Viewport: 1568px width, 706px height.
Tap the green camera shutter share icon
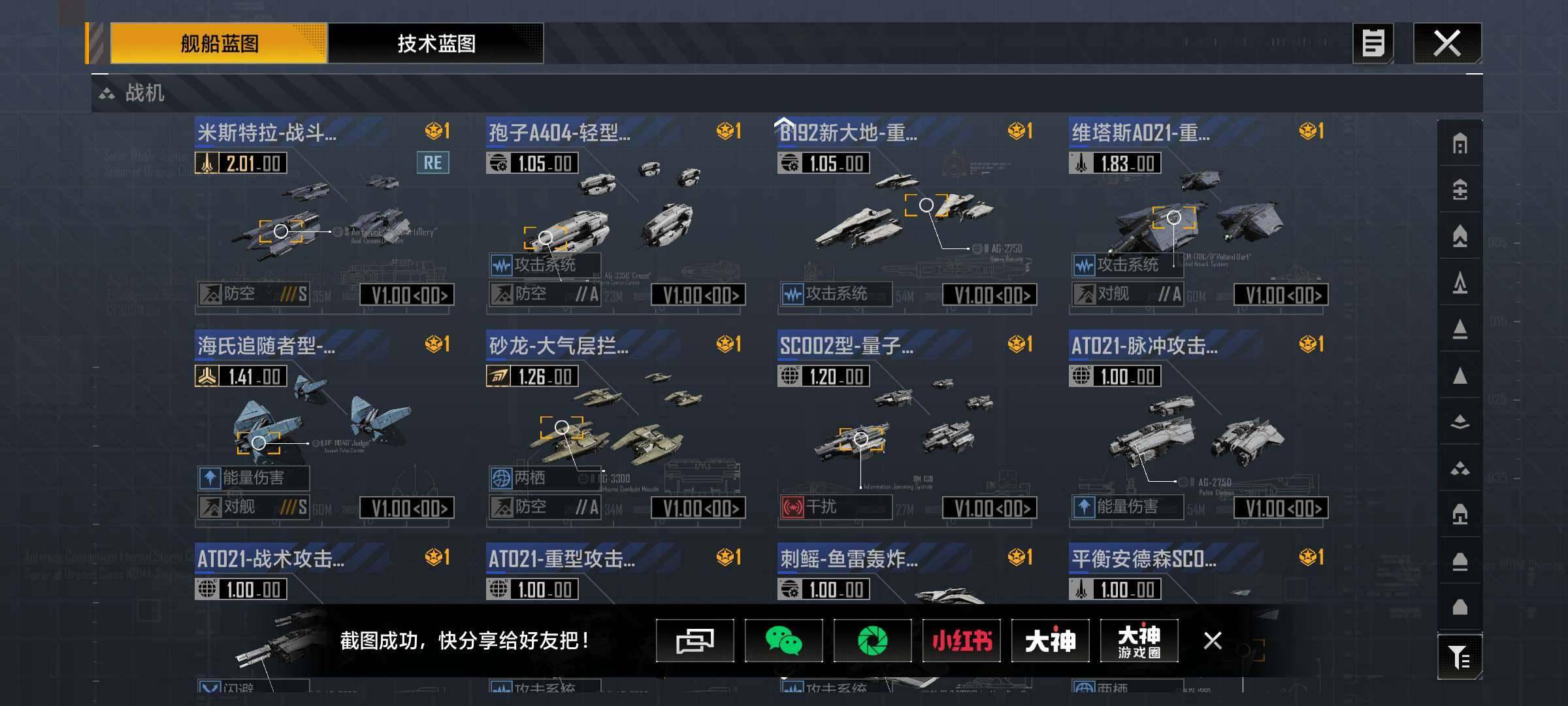[x=872, y=641]
